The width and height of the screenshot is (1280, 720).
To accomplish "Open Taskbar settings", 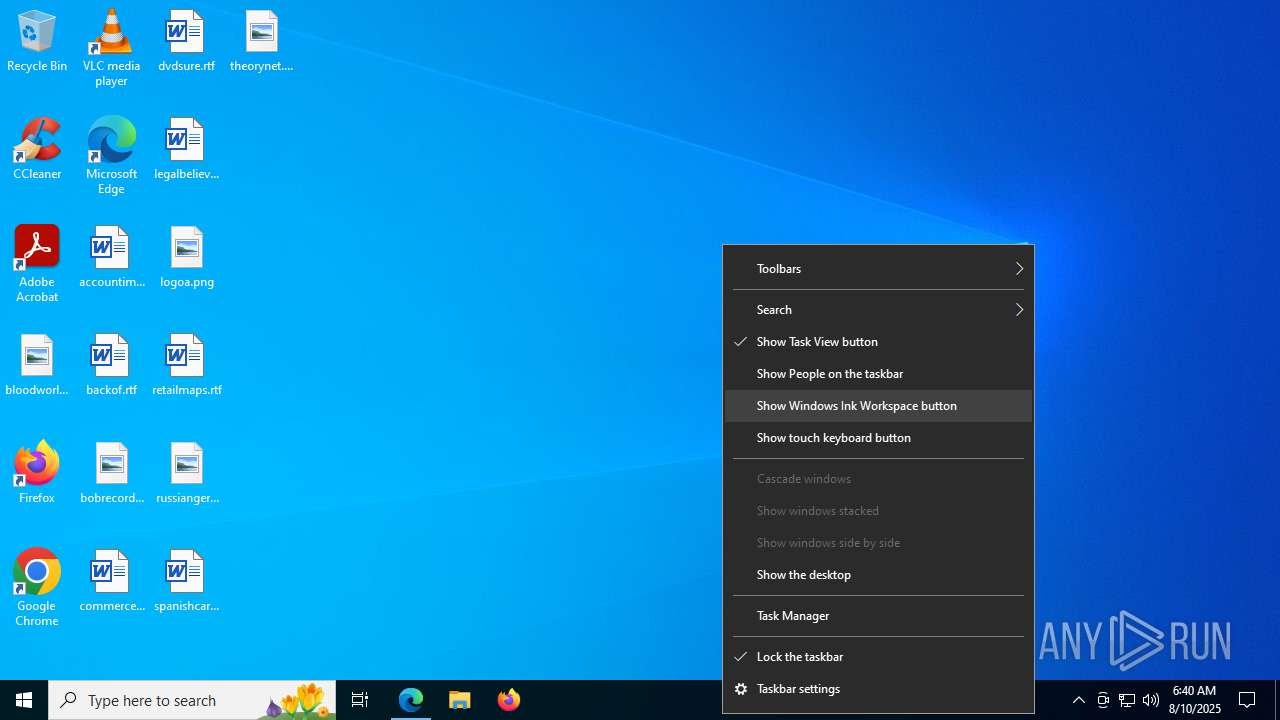I will coord(878,689).
